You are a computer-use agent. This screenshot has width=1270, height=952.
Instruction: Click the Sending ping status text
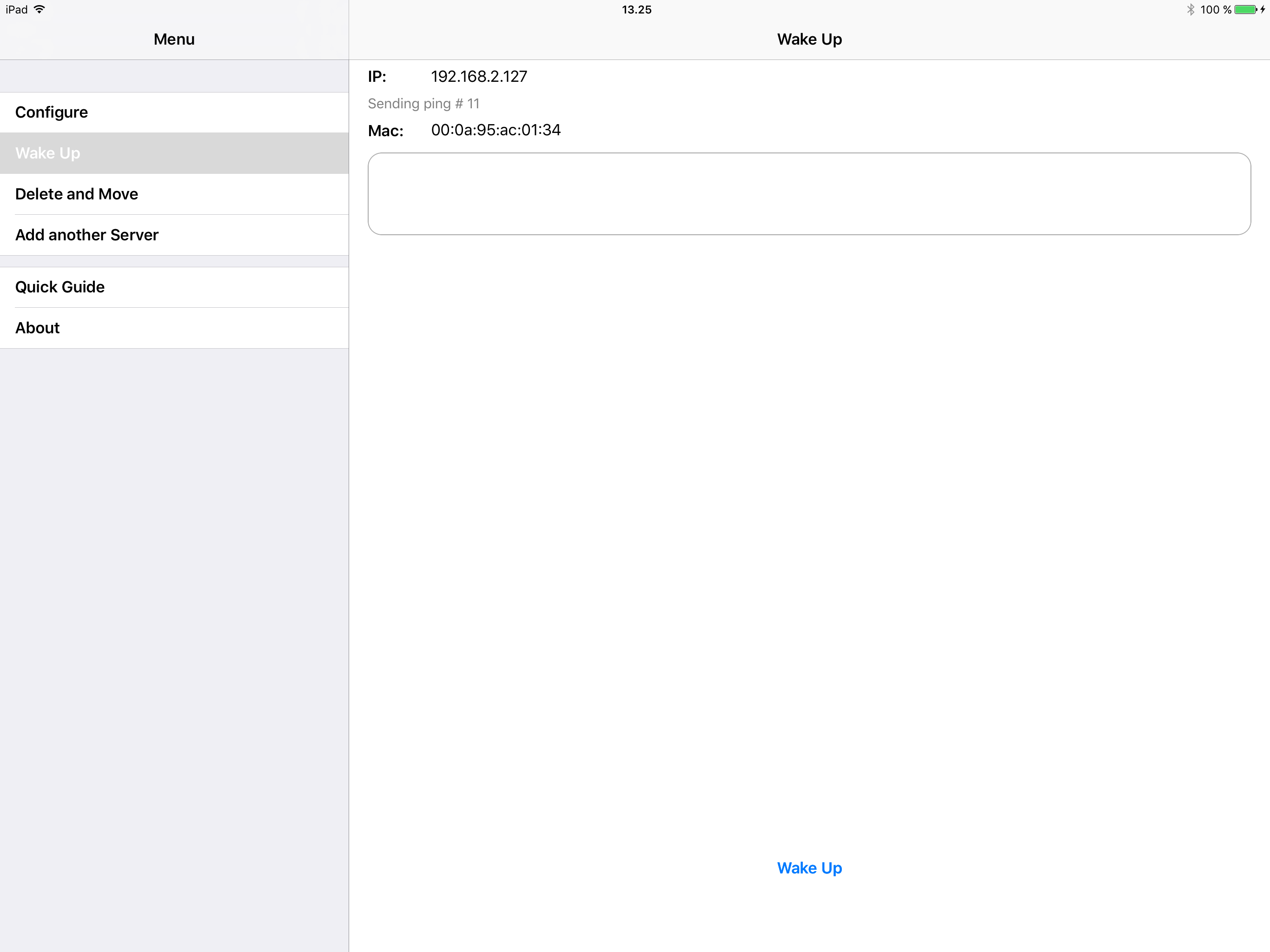tap(423, 104)
